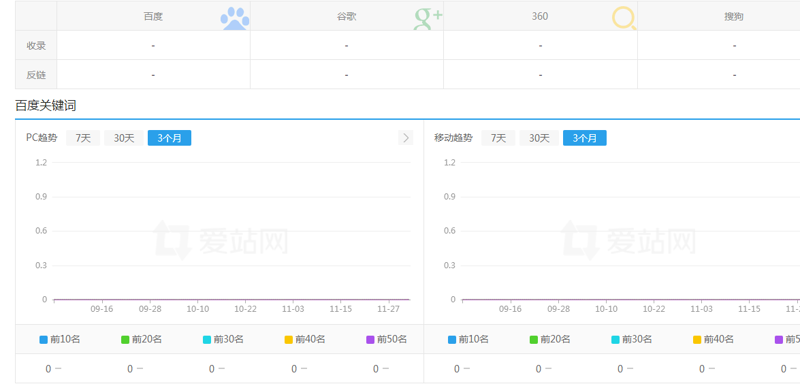Click the PC trend next arrow
This screenshot has height=384, width=800.
406,138
